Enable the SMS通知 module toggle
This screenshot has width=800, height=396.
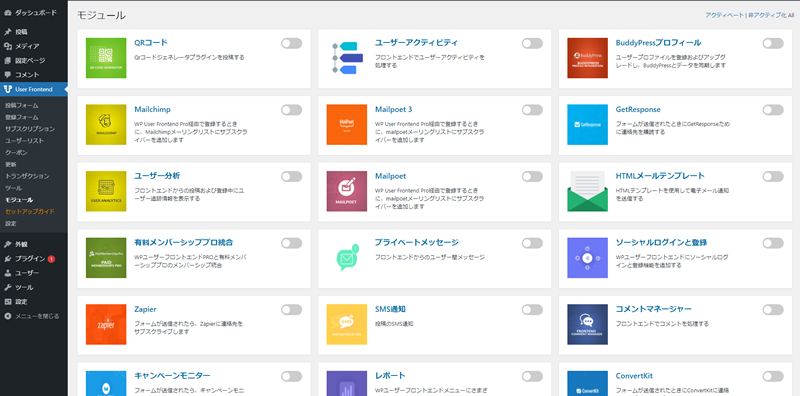point(532,310)
